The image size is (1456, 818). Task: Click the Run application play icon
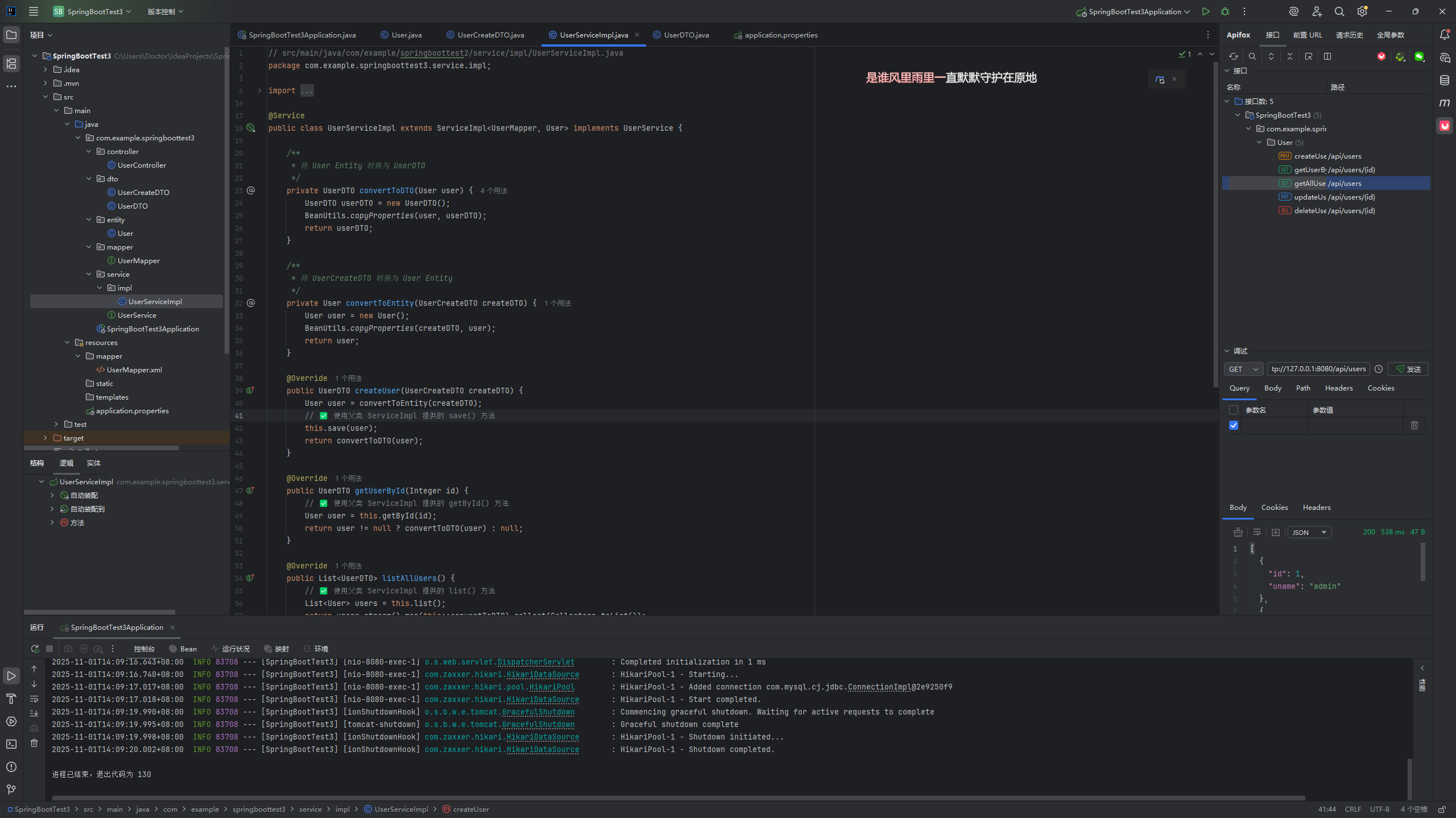[1206, 11]
